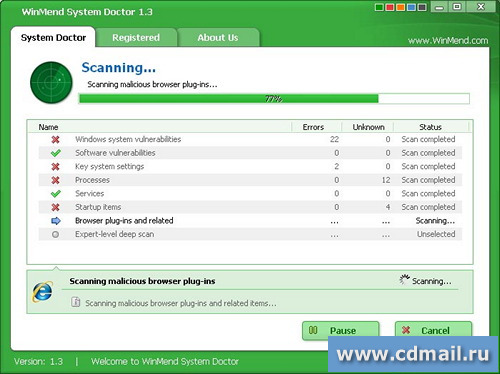Click the Internet Explorer icon

pyautogui.click(x=42, y=291)
